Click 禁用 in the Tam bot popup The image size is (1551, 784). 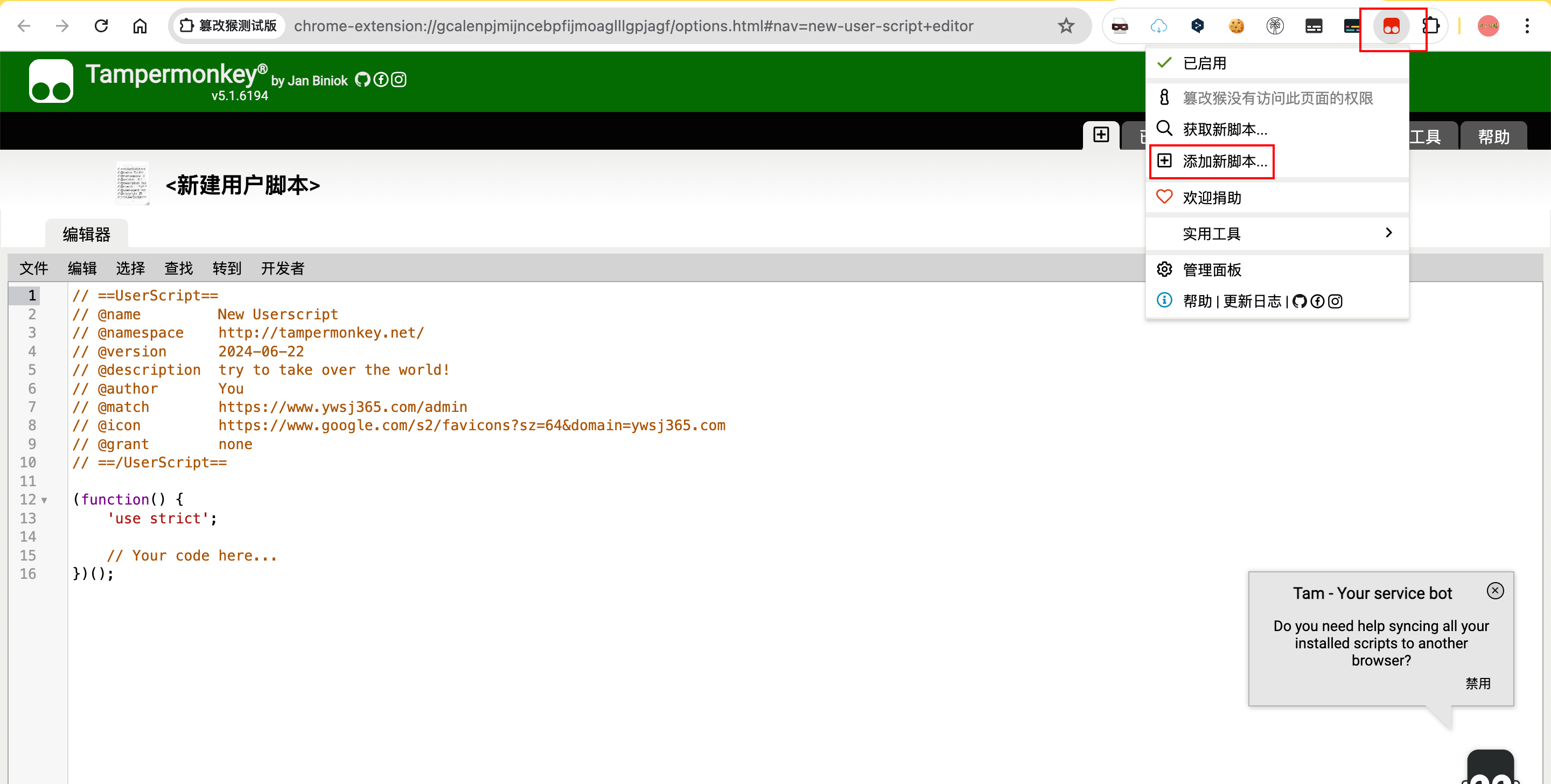pyautogui.click(x=1478, y=683)
